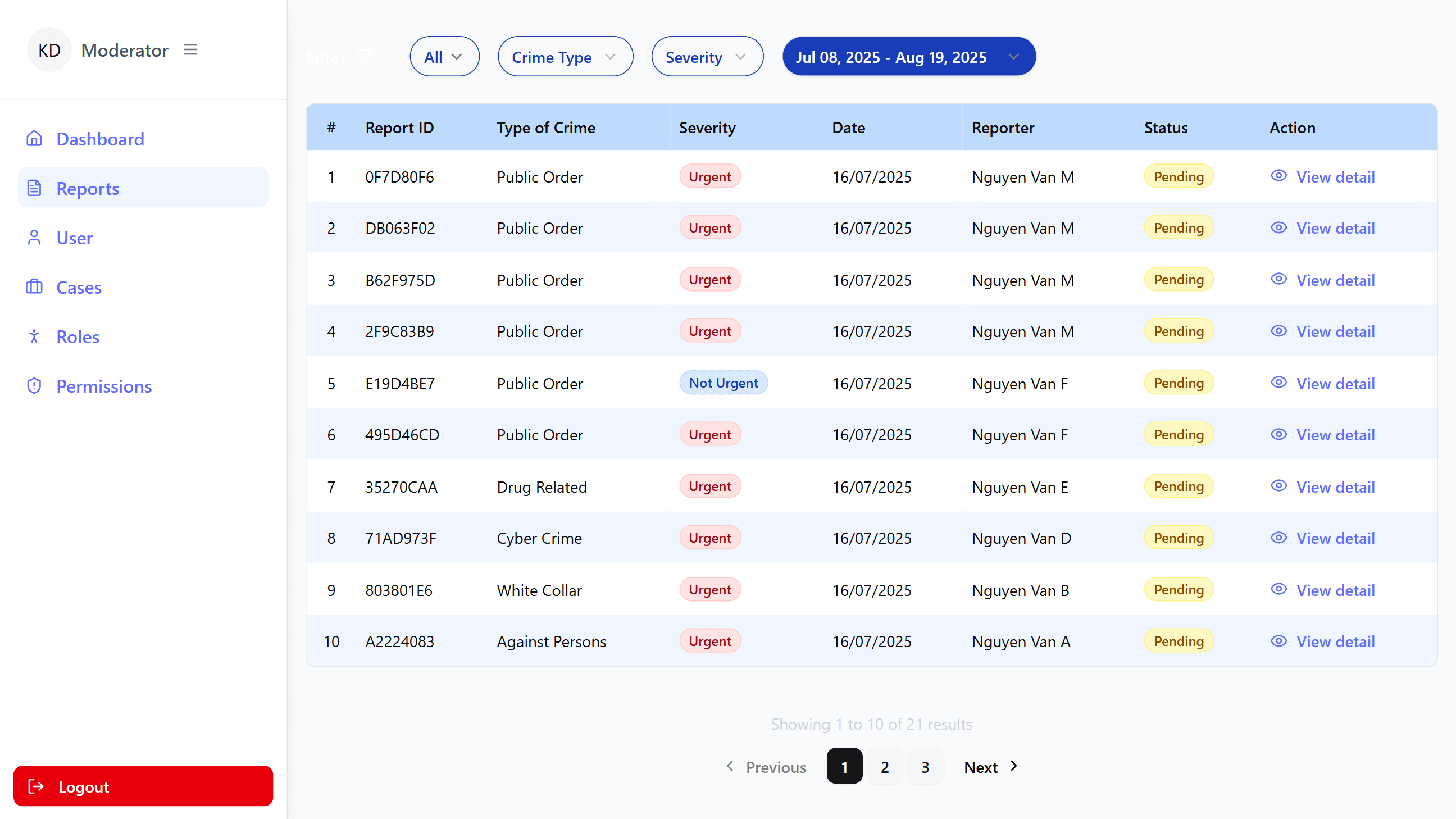Switch to the Reports section in sidebar
Screen dimensions: 1456x819
tap(87, 188)
